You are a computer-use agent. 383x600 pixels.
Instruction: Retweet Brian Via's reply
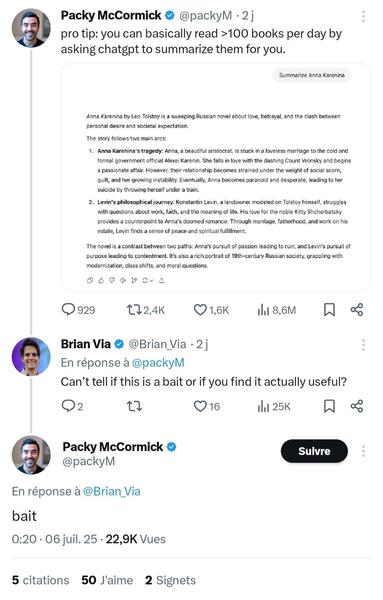(134, 406)
